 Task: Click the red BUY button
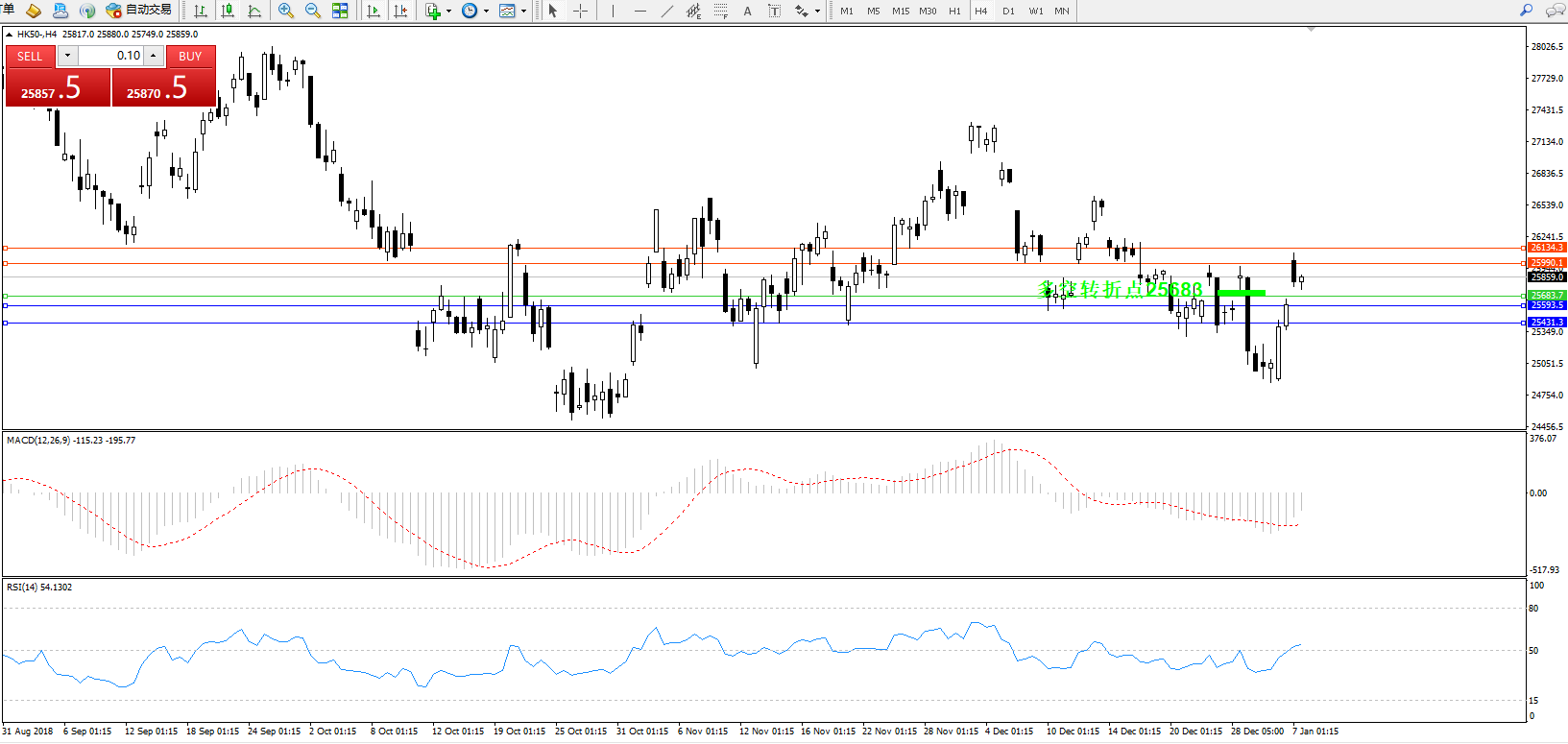click(x=190, y=56)
